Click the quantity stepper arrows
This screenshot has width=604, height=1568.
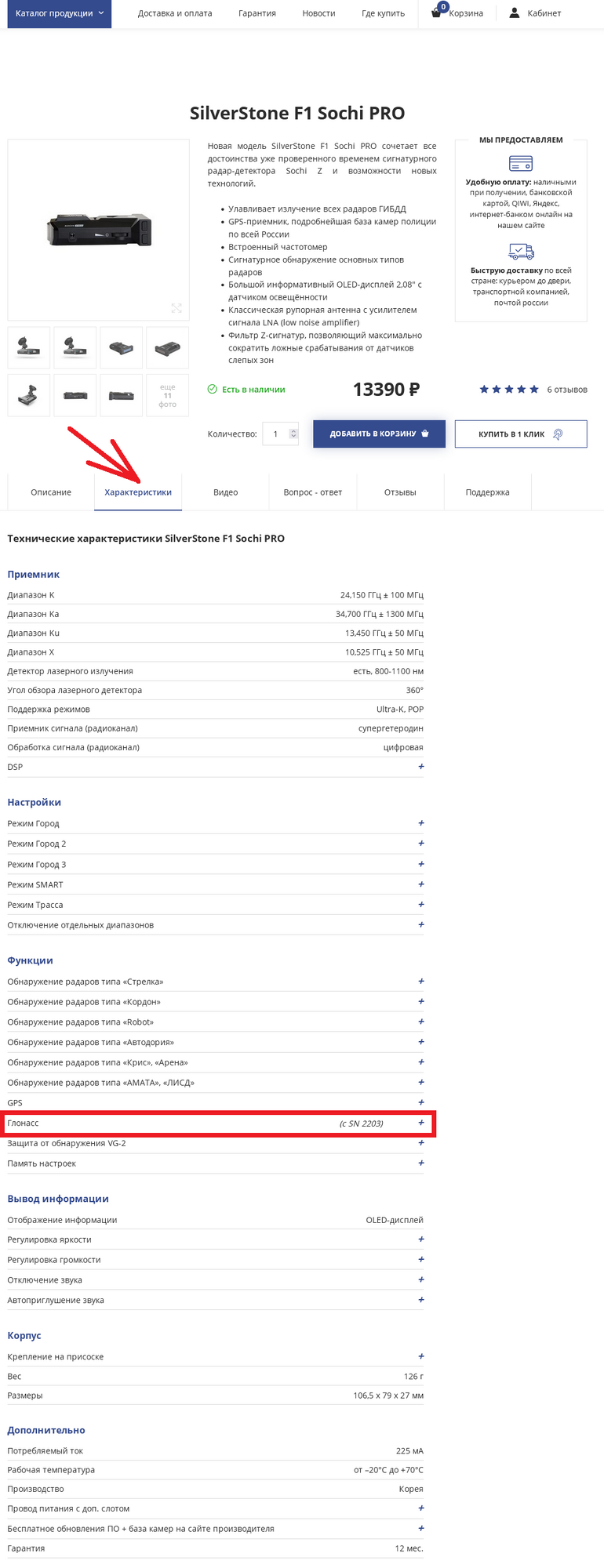[x=293, y=434]
